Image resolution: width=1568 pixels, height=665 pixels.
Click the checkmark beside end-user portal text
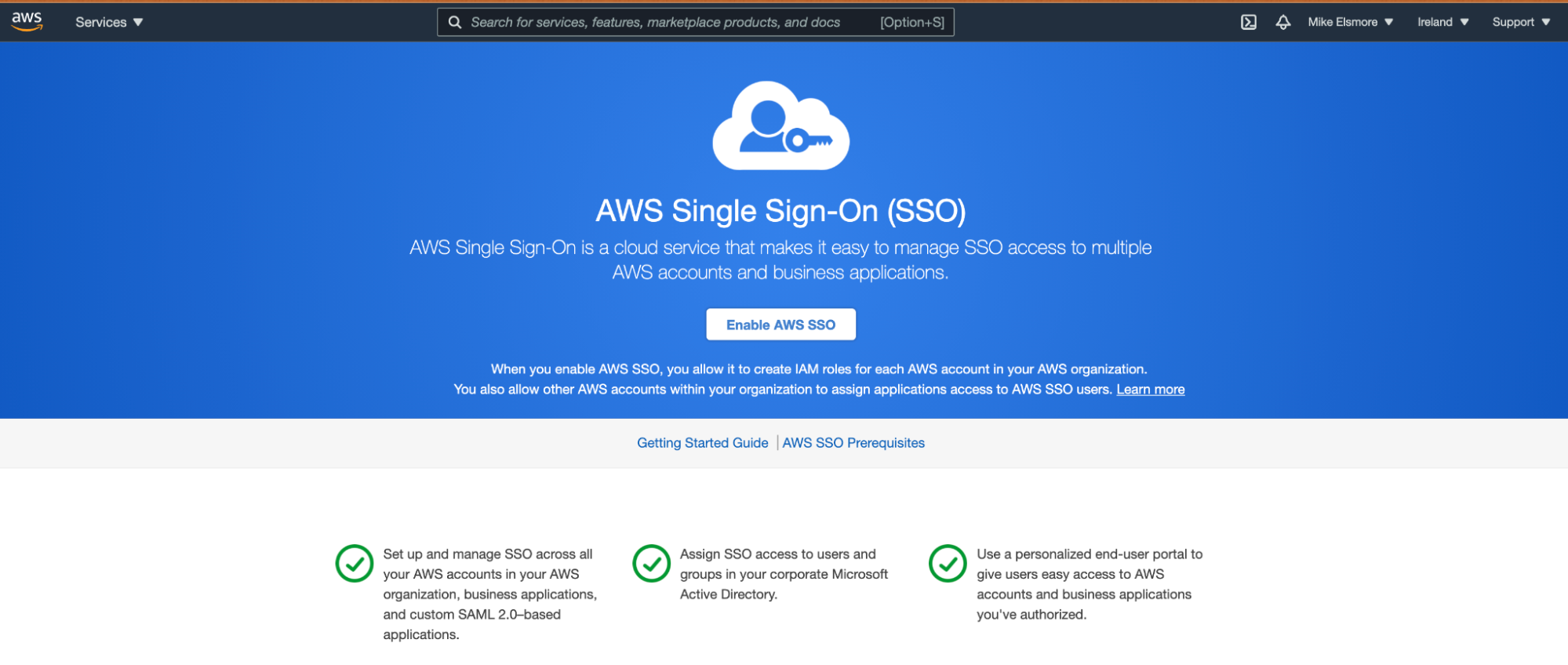point(948,563)
